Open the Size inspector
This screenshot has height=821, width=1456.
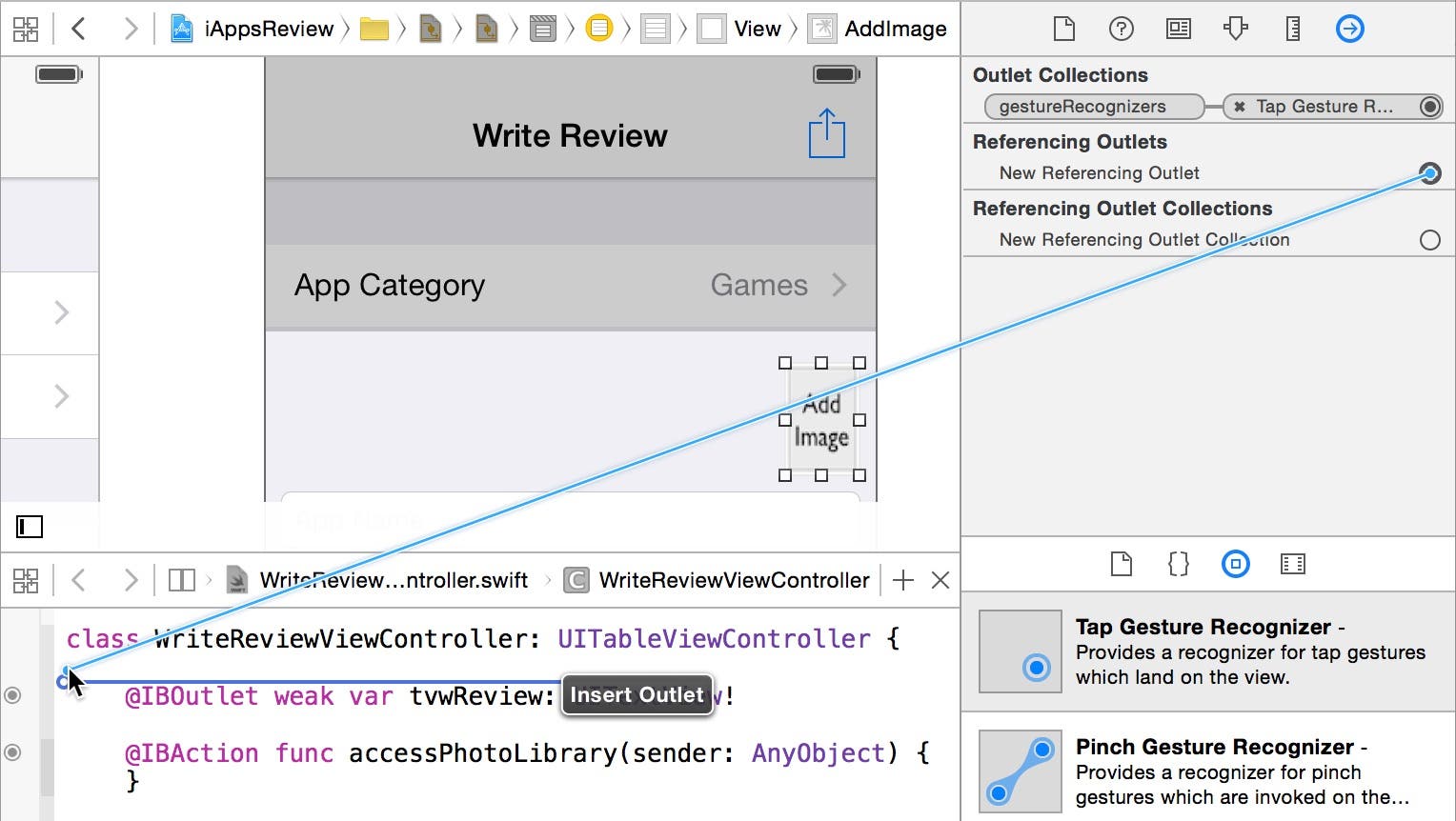1292,29
